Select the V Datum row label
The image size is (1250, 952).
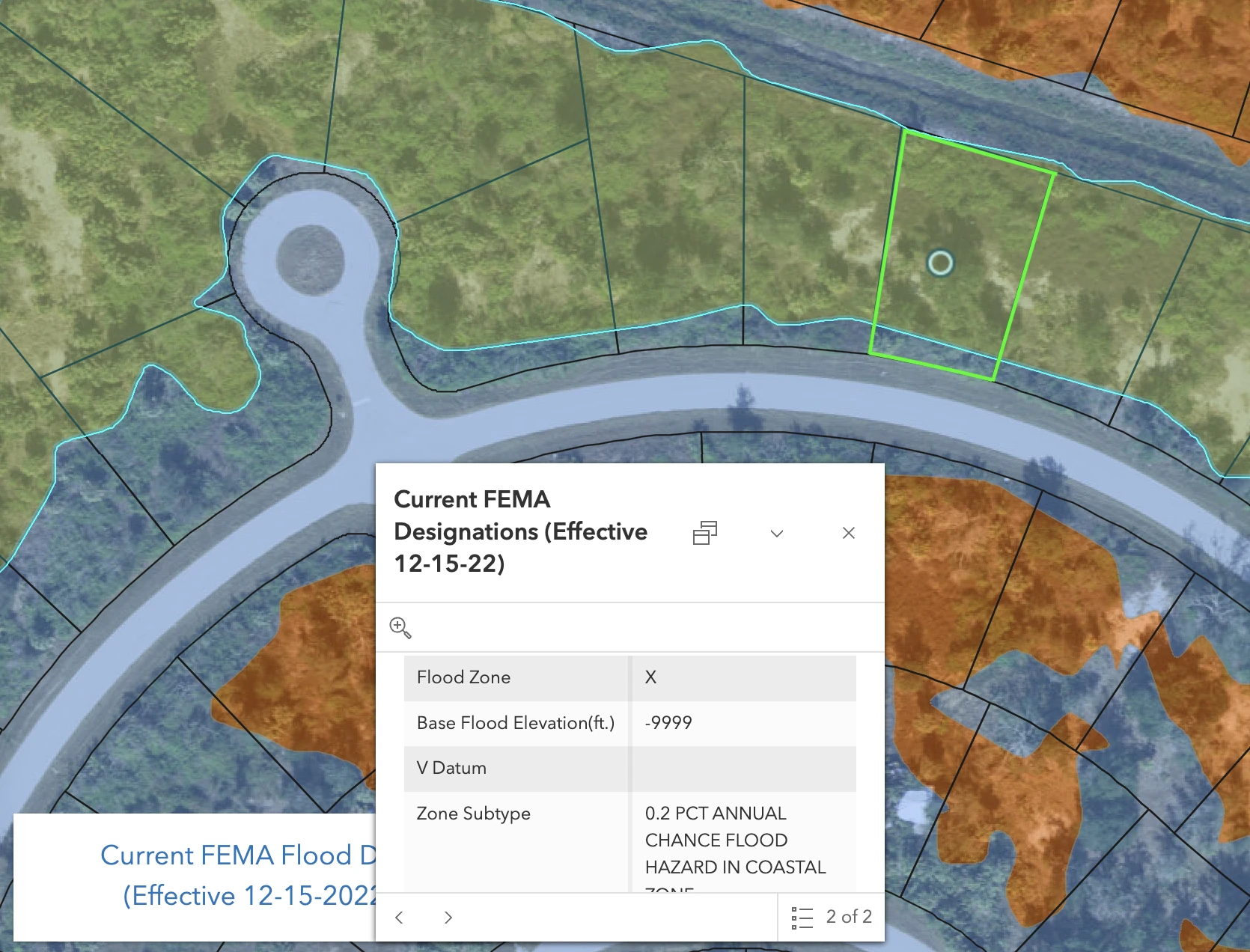[x=451, y=768]
